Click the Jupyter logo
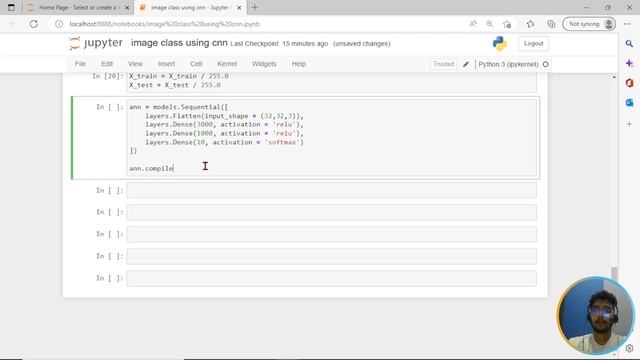Screen dimensions: 640x360 pos(96,43)
